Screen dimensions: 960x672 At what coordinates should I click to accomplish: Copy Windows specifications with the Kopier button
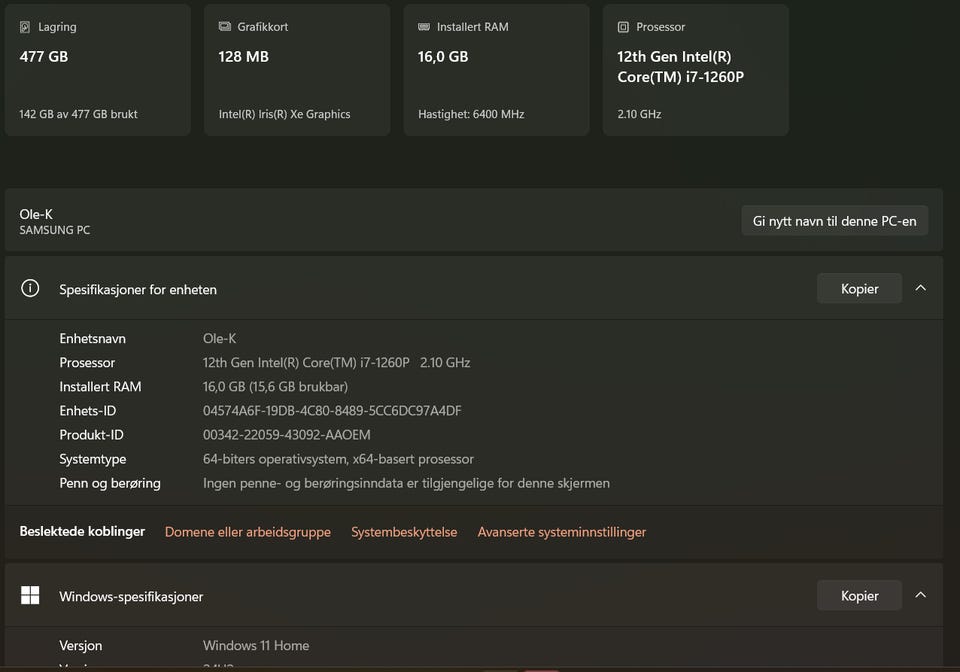pos(860,595)
